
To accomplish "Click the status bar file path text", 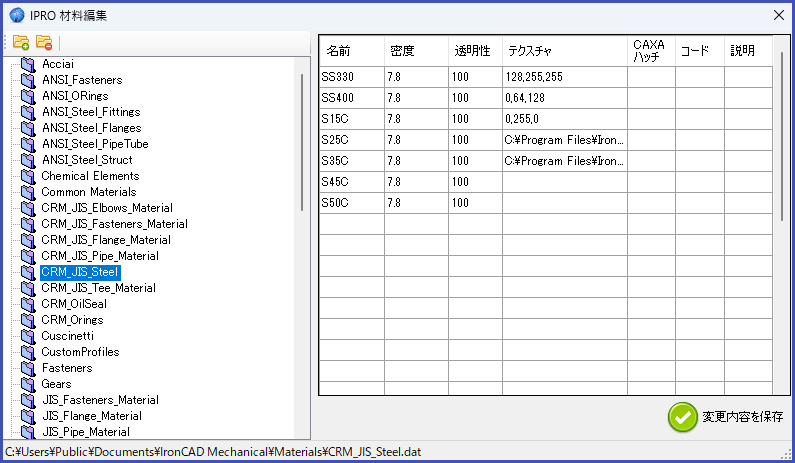I will coord(213,452).
